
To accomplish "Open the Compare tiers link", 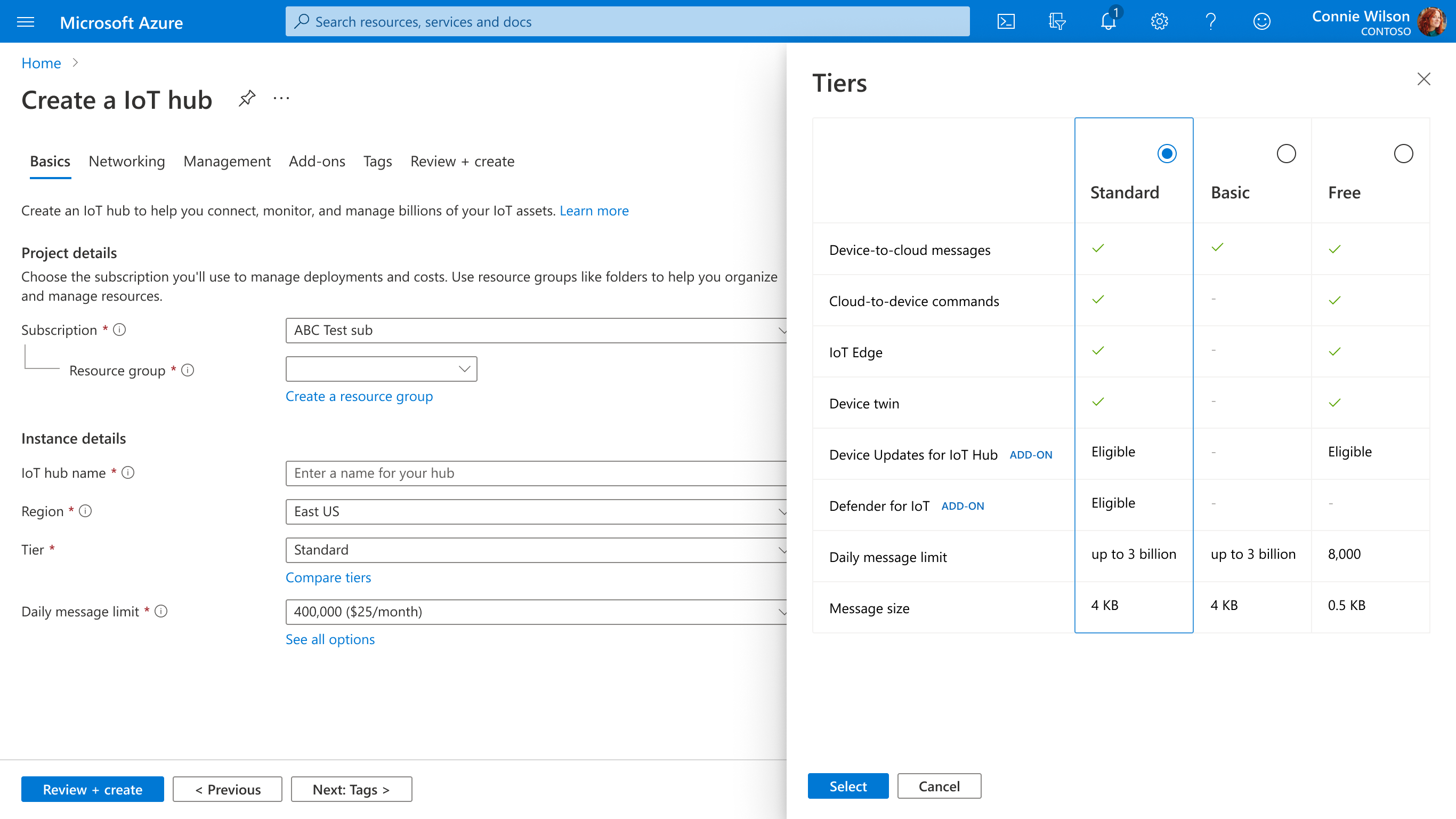I will 328,577.
